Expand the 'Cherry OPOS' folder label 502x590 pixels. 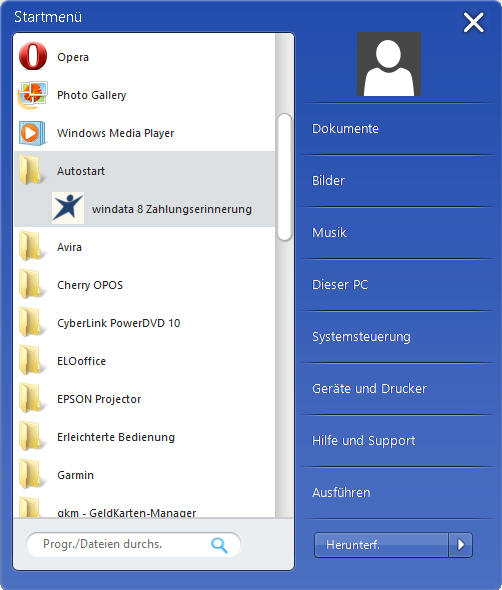pos(90,285)
